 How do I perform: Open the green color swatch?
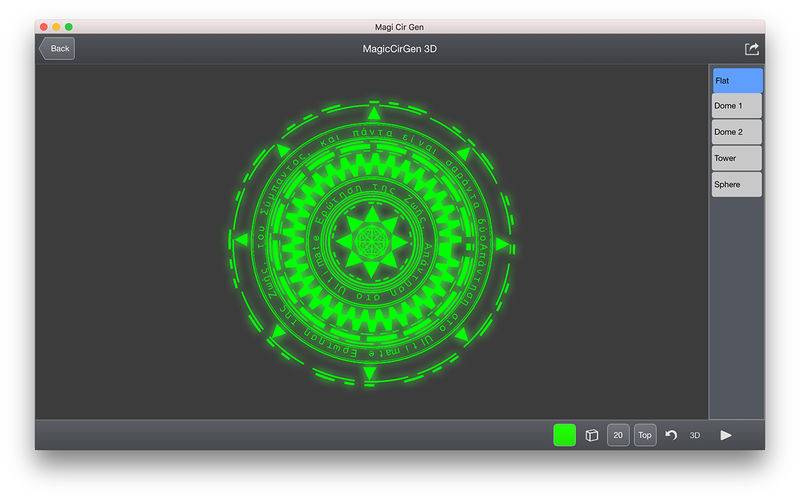pyautogui.click(x=565, y=435)
